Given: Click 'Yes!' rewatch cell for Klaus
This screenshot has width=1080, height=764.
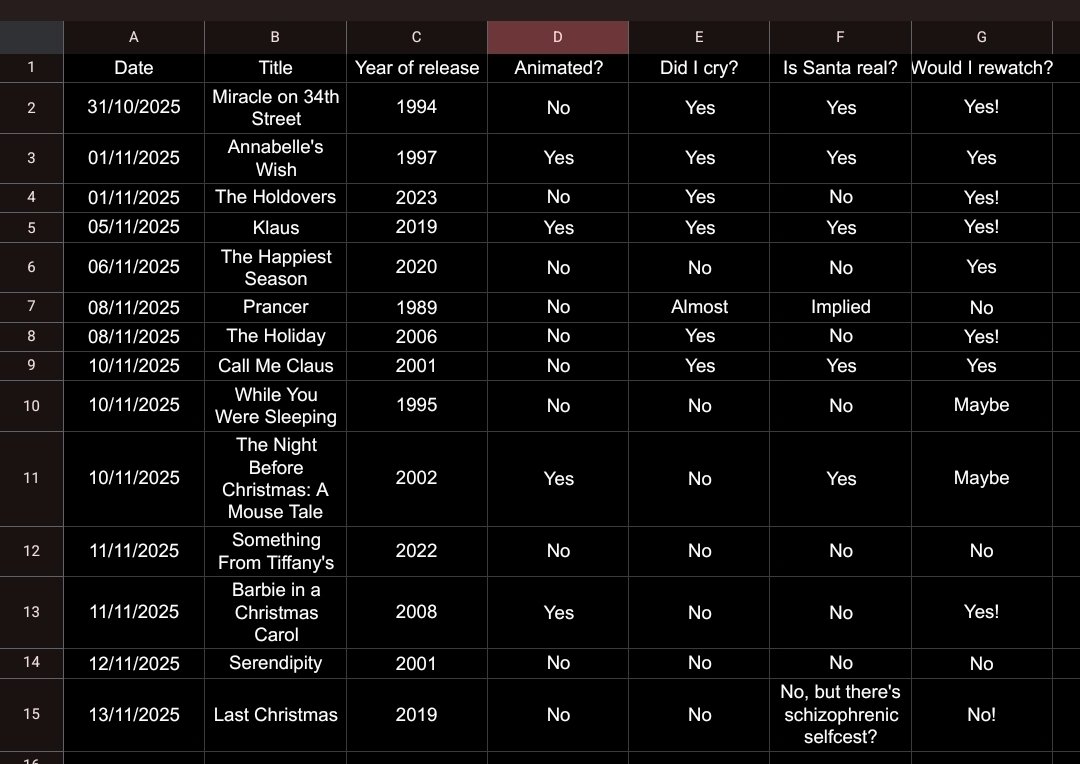Looking at the screenshot, I should point(982,227).
